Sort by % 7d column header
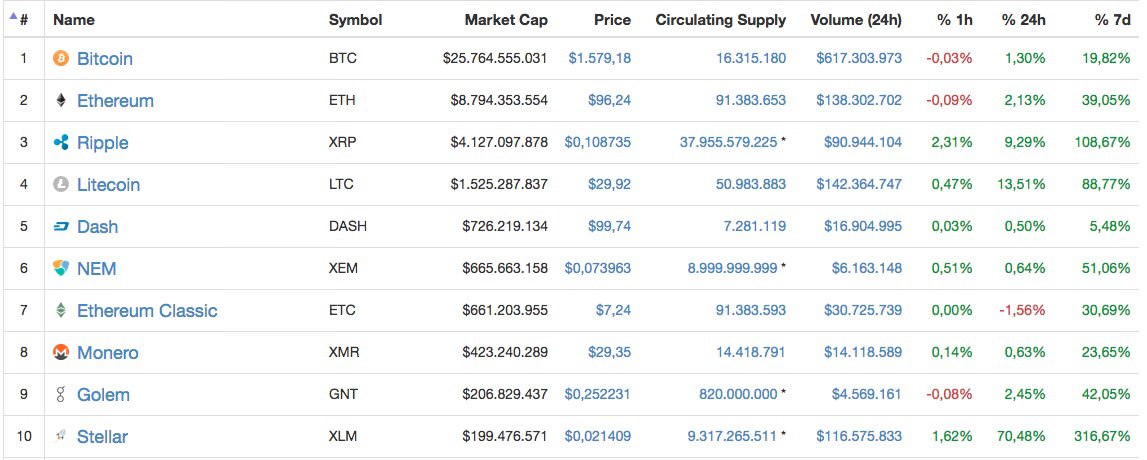 coord(1112,20)
